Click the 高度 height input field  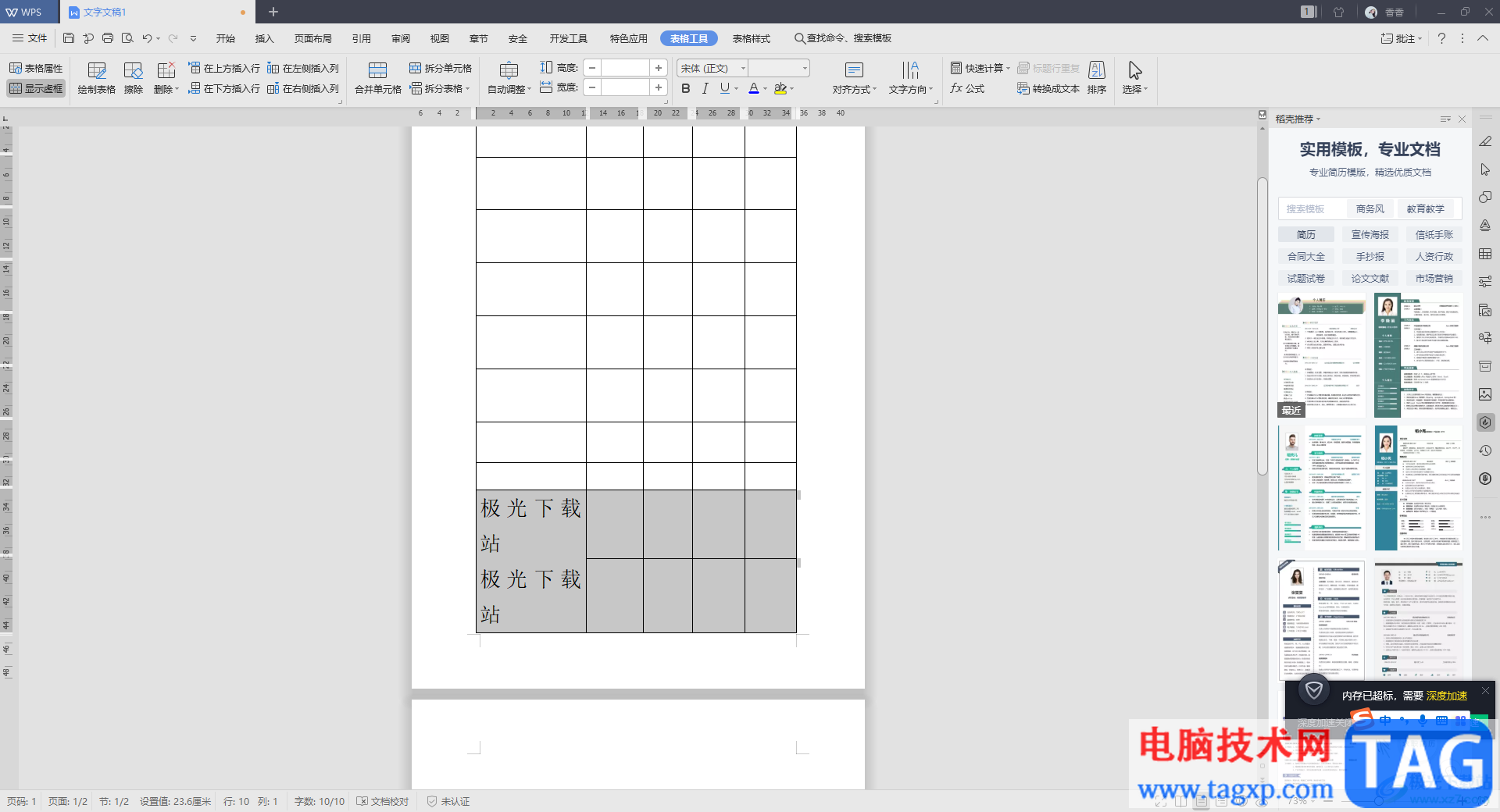[x=625, y=68]
